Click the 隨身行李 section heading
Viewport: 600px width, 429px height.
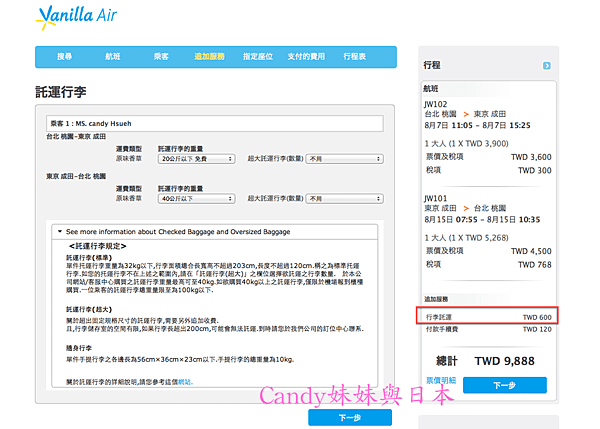pos(79,348)
